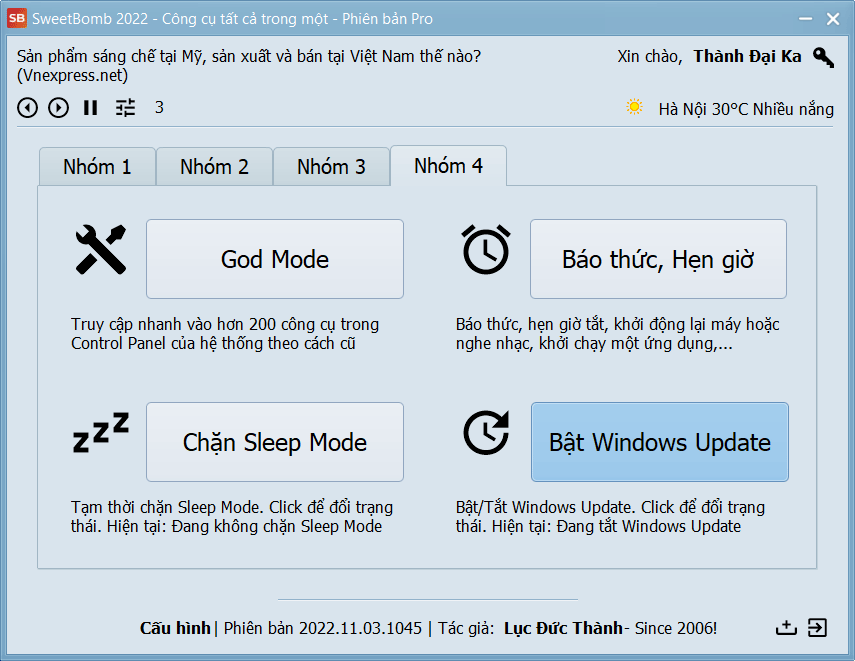
Task: Toggle blocking with Chặn Sleep Mode button
Action: pos(275,442)
